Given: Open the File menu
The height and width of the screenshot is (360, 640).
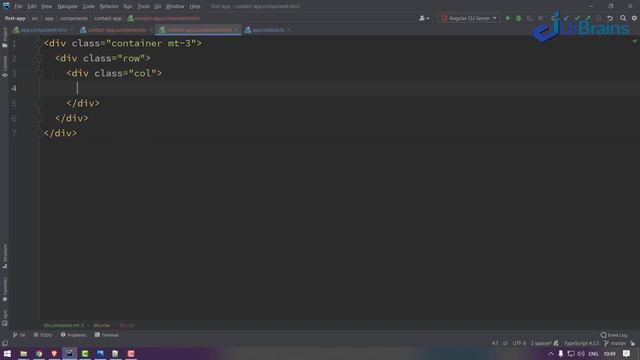Looking at the screenshot, I should tap(18, 7).
